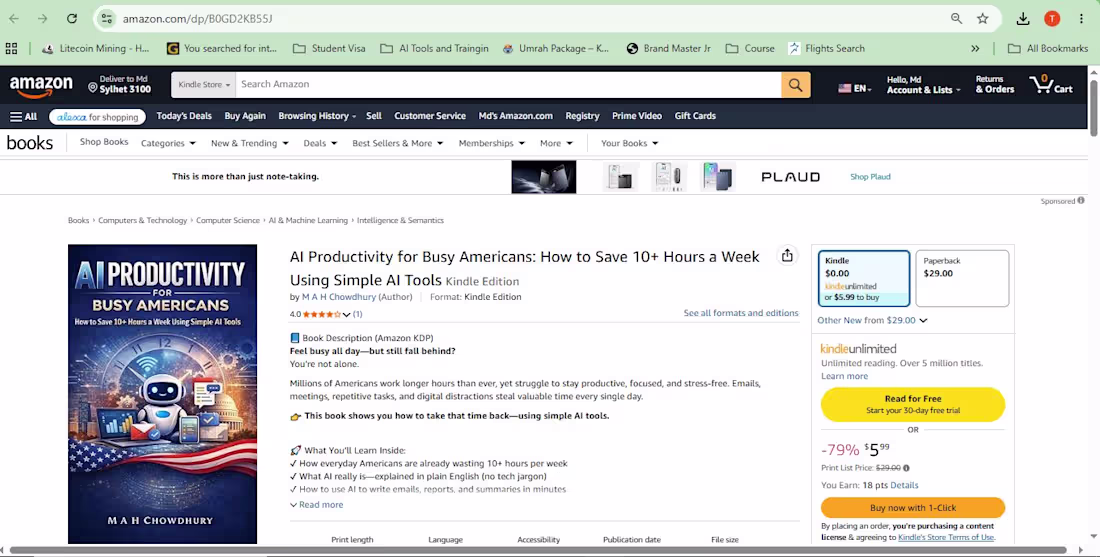Screen dimensions: 1100x557
Task: Open Kindle Unlimited Learn more link
Action: (845, 377)
